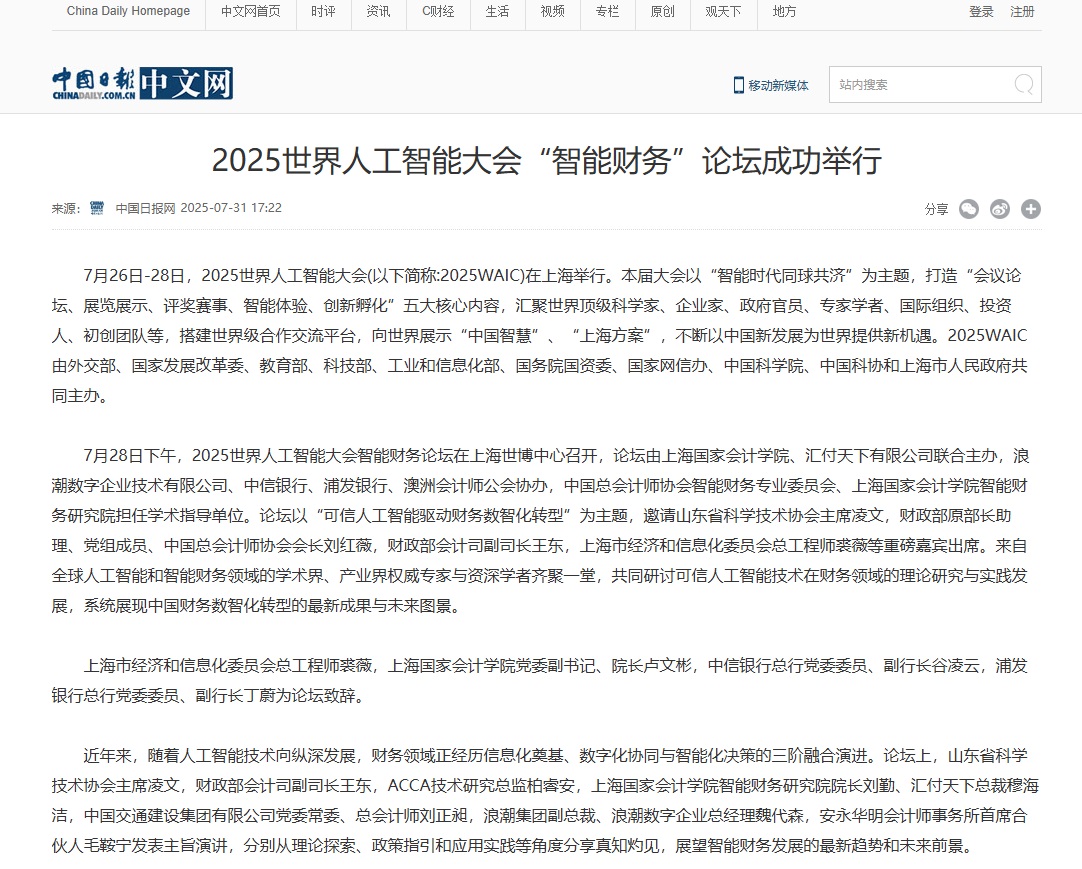The image size is (1082, 869).
Task: Click the 中国日报网 source link
Action: pos(145,208)
